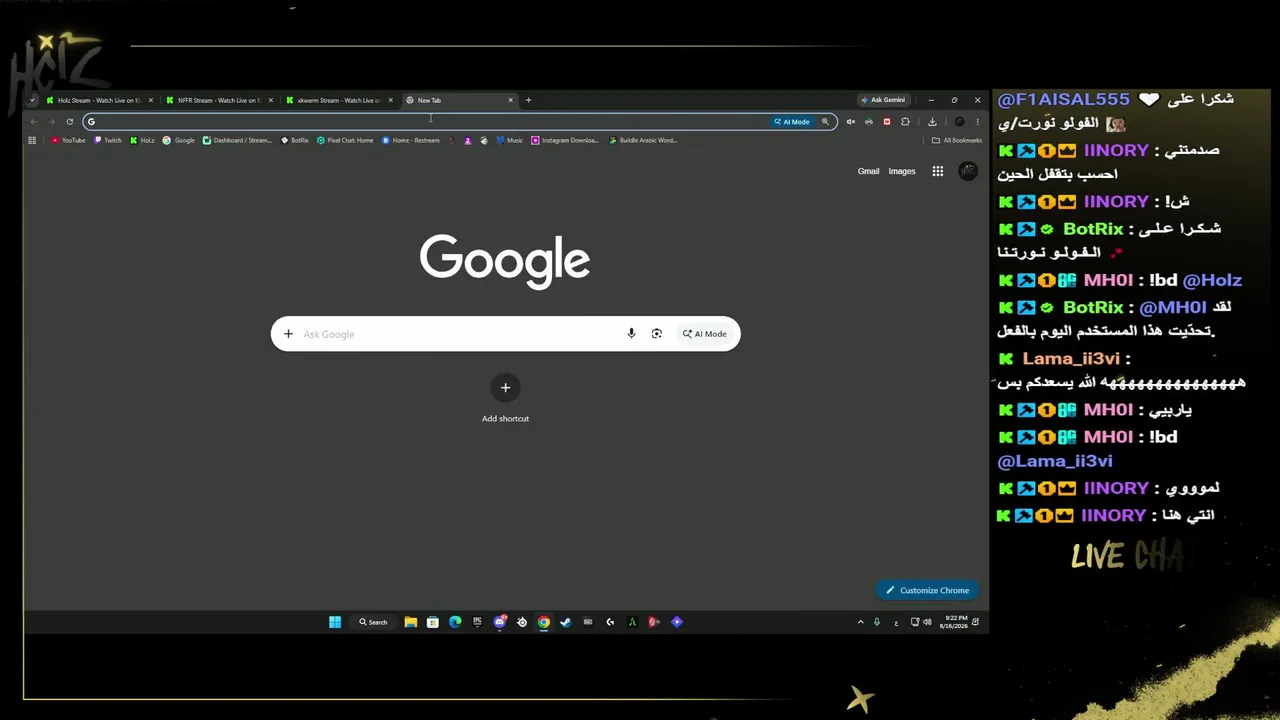
Task: Open the BotRix bookmark
Action: tap(295, 140)
